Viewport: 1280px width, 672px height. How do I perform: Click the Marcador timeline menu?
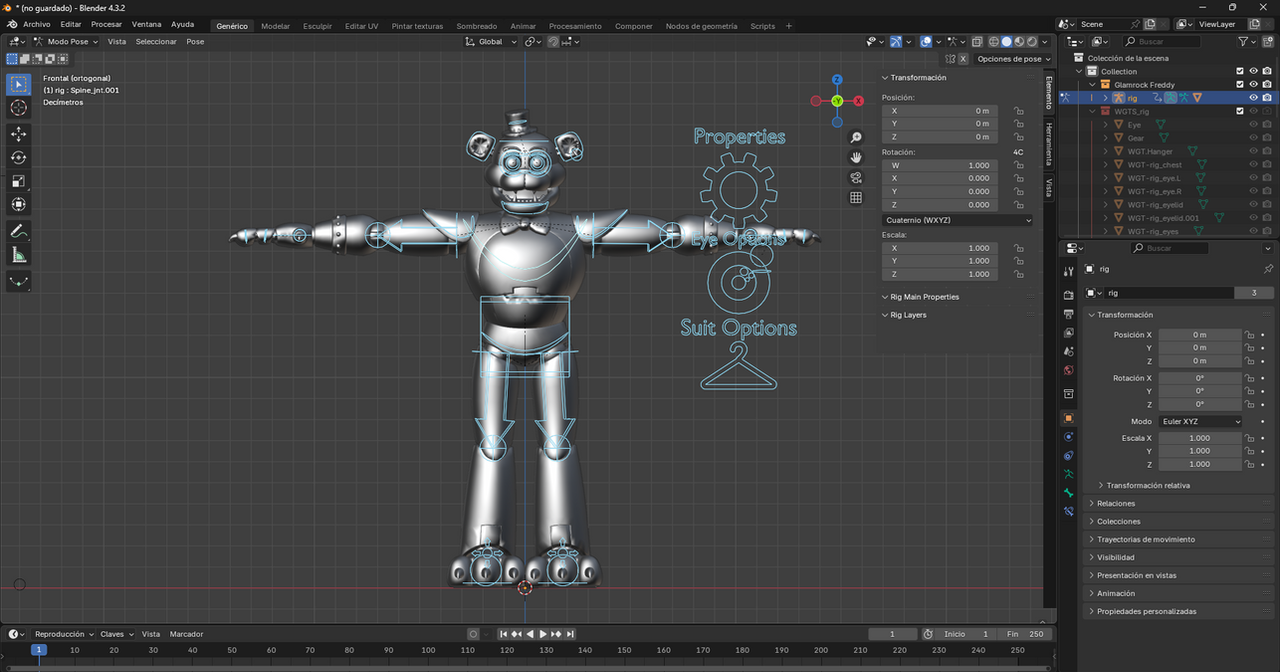point(186,634)
